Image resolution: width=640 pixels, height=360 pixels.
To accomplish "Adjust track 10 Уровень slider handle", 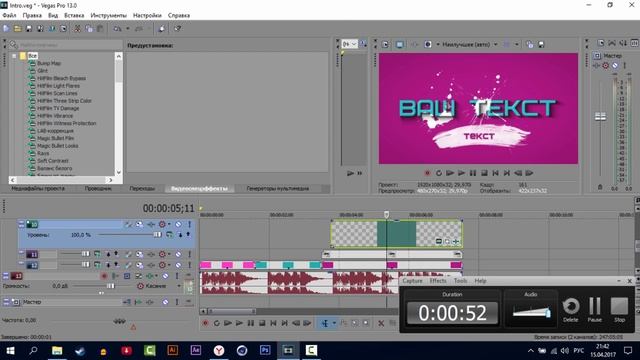I will coord(158,235).
